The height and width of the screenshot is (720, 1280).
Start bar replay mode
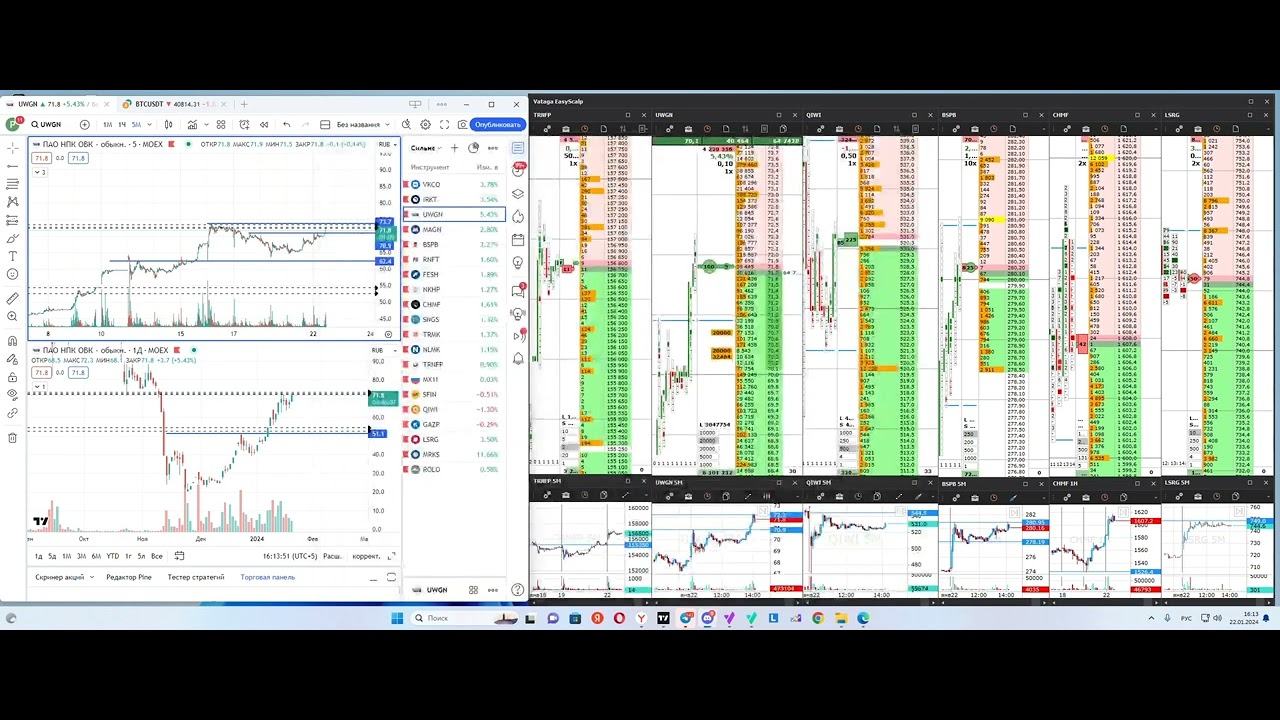click(264, 124)
